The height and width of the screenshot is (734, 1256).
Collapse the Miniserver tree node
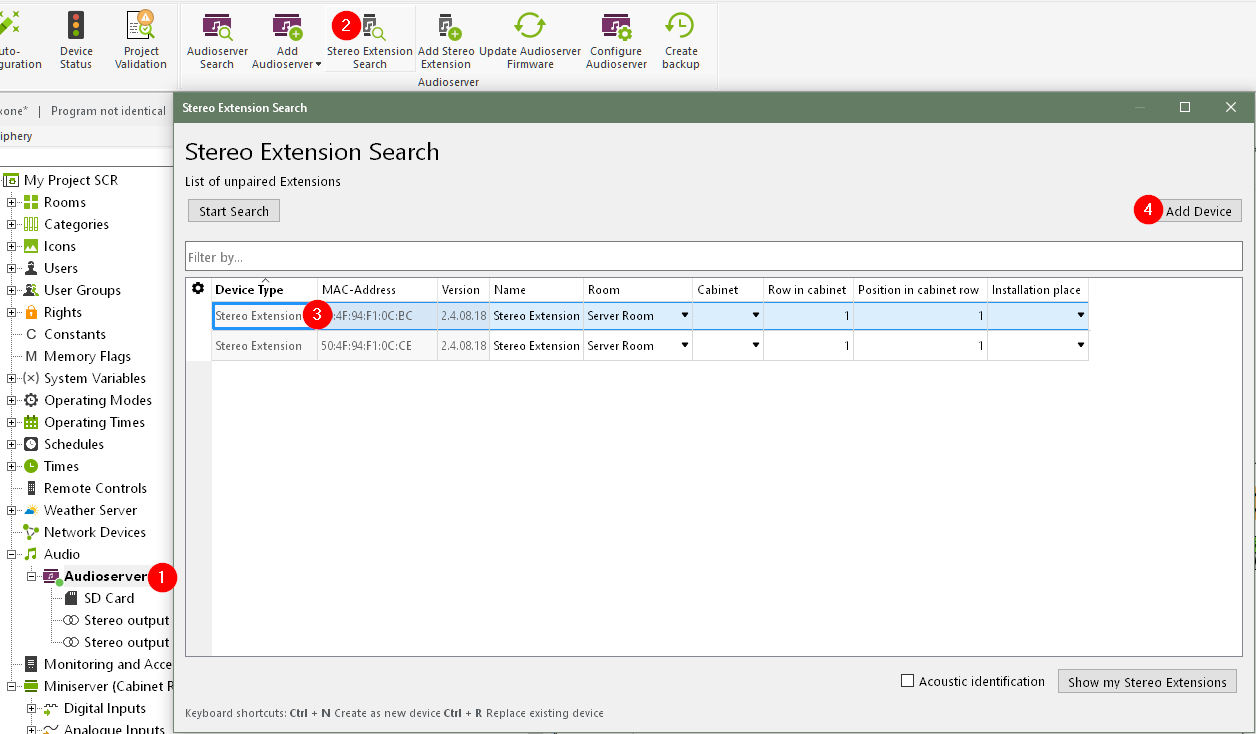click(12, 686)
